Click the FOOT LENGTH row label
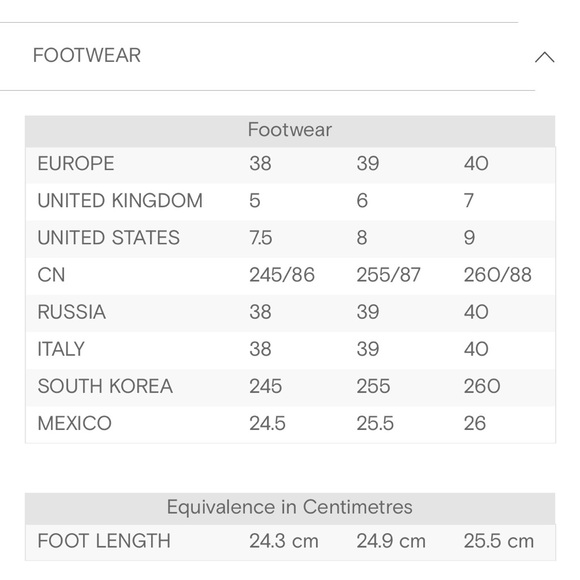The height and width of the screenshot is (580, 580). click(104, 541)
